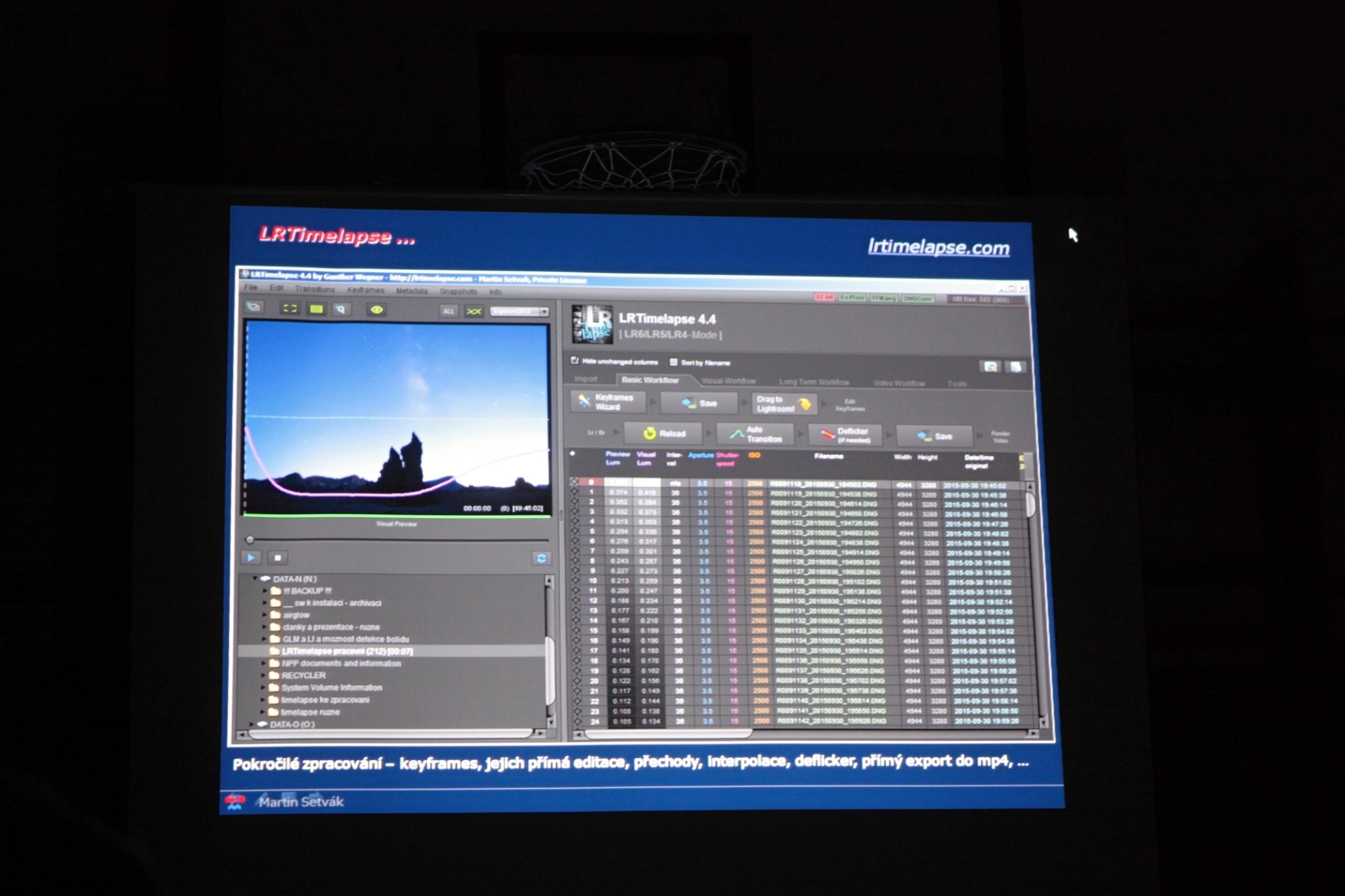
Task: Click the Drag to Lightroom button
Action: pyautogui.click(x=785, y=404)
